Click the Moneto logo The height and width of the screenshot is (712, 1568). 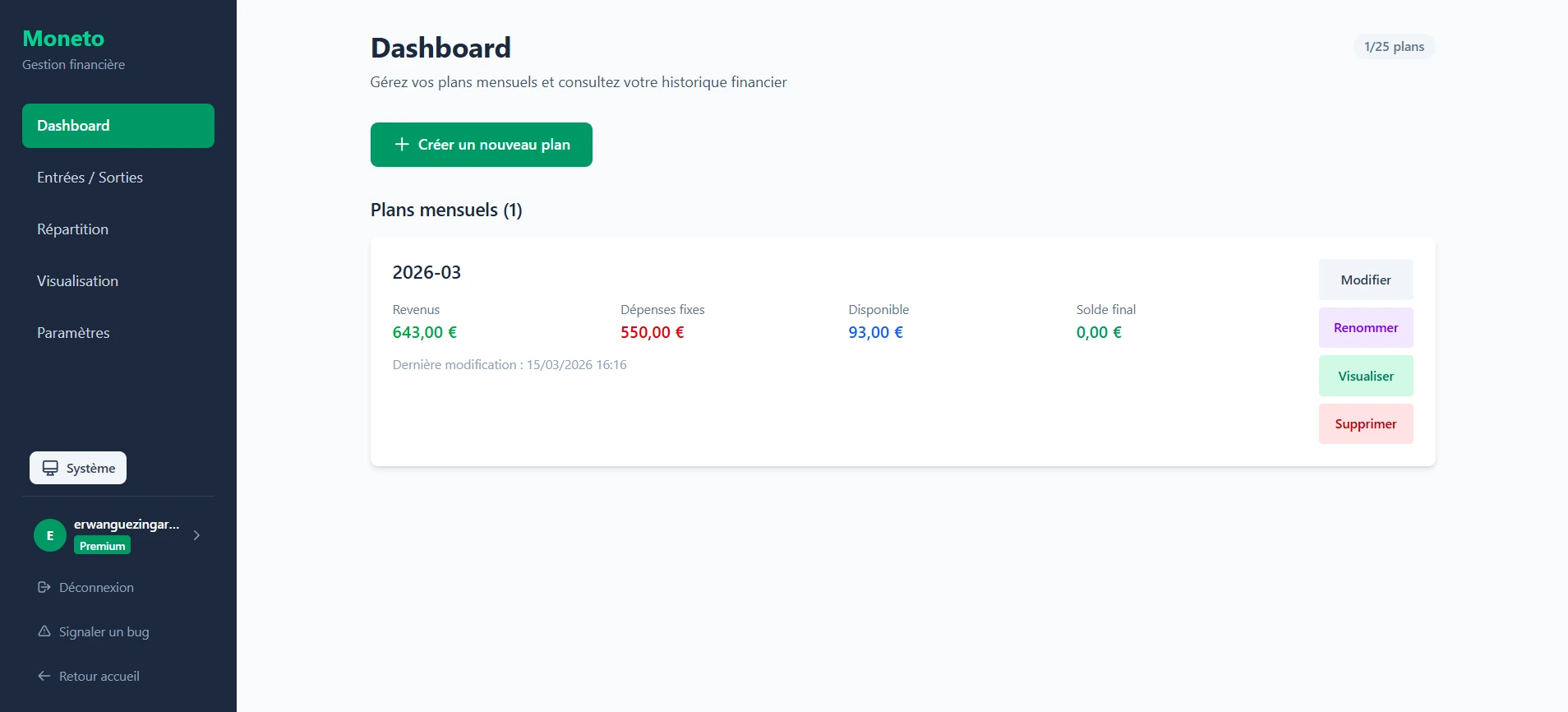pos(63,39)
